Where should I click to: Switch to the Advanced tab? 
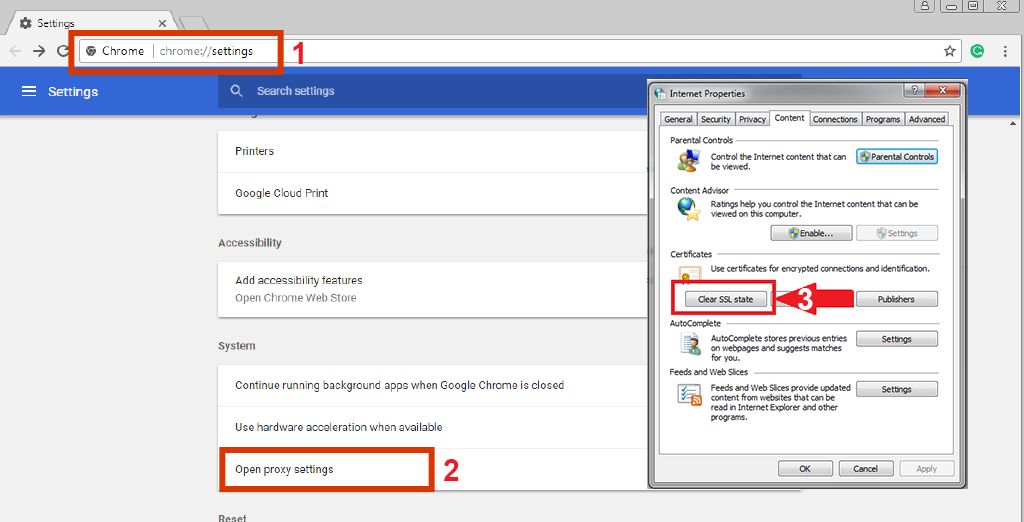pos(927,119)
